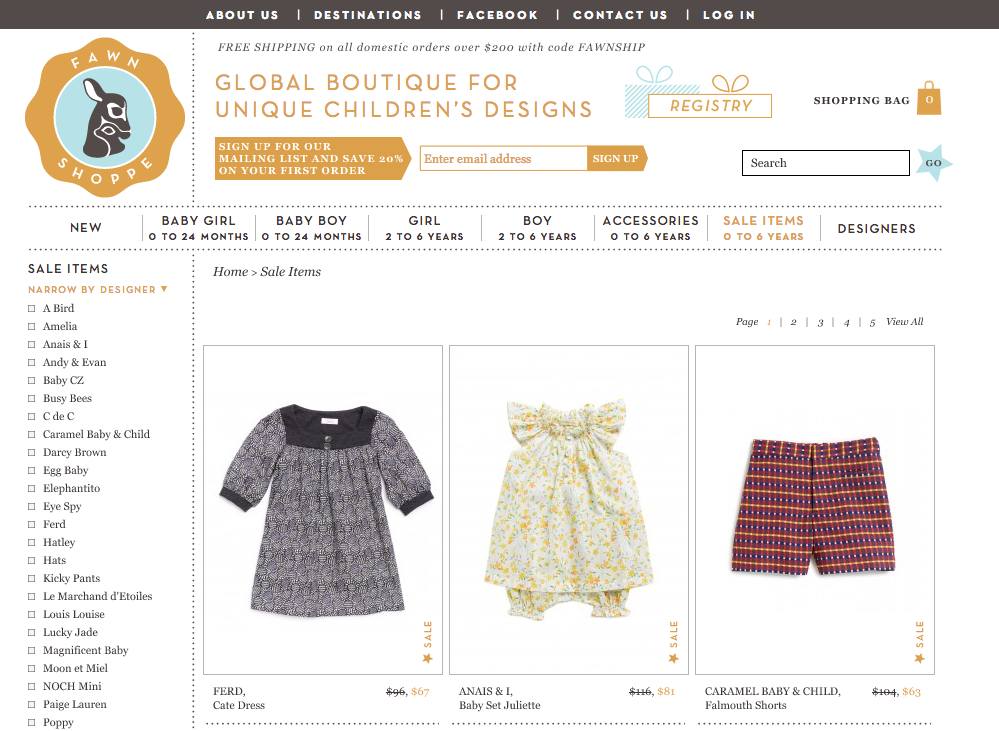The image size is (999, 731).
Task: Click the email address input field
Action: 503,159
